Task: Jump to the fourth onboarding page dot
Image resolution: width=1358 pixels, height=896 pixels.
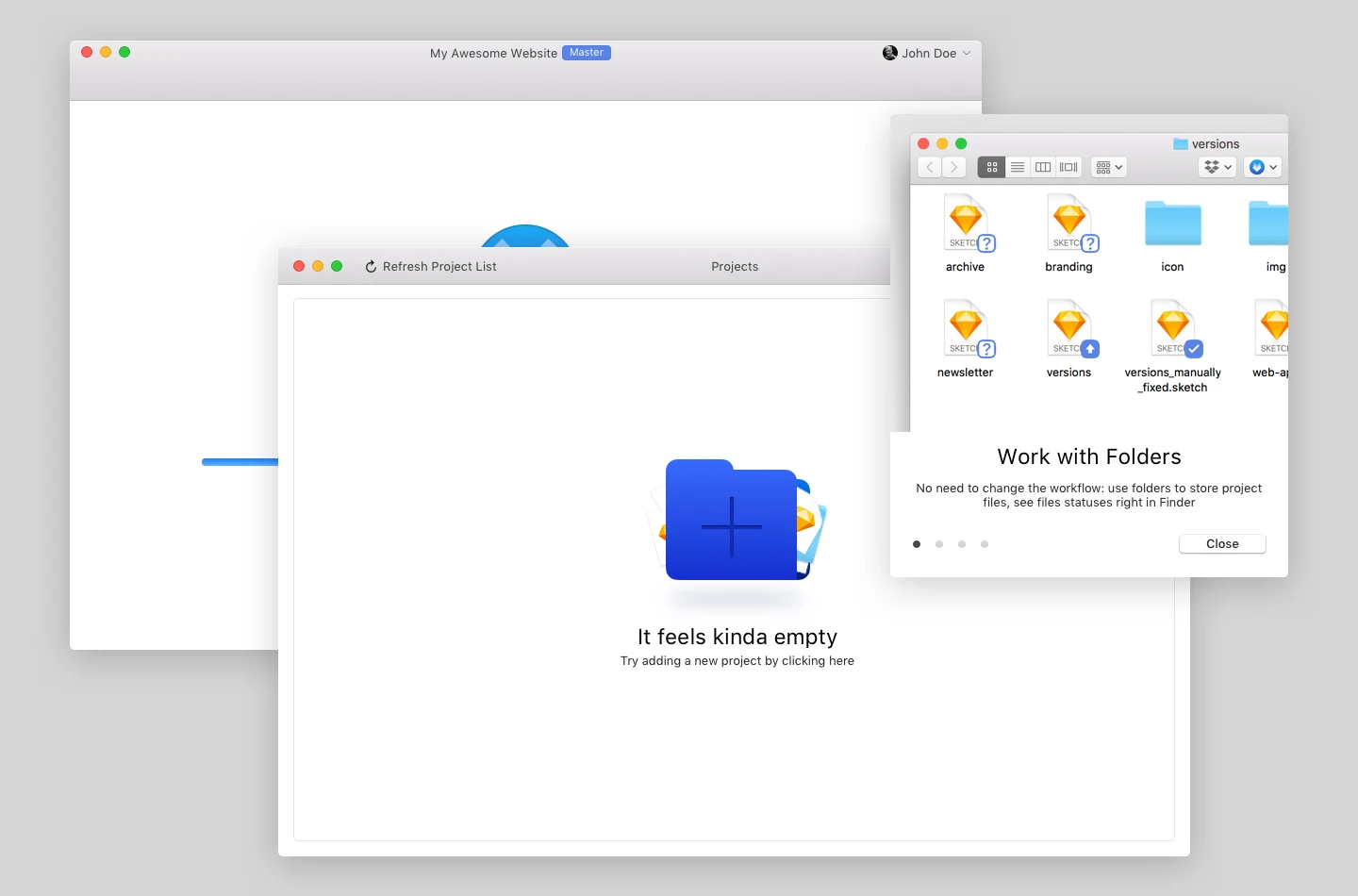Action: pos(985,544)
